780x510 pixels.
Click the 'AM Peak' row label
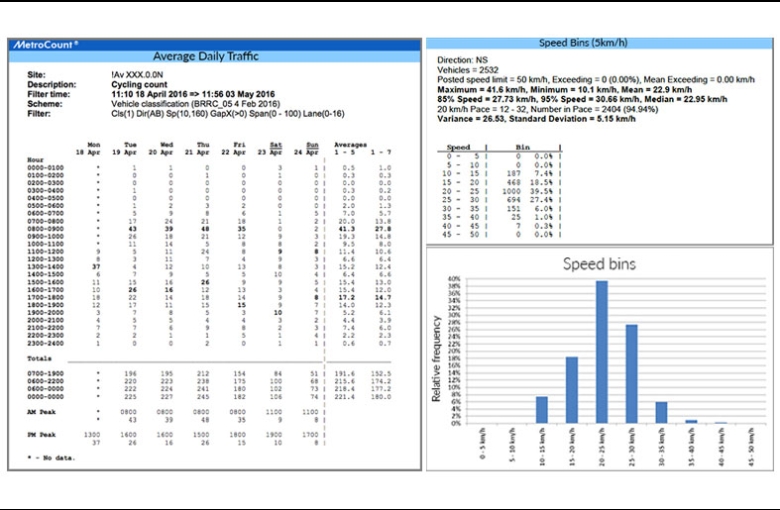coord(41,412)
